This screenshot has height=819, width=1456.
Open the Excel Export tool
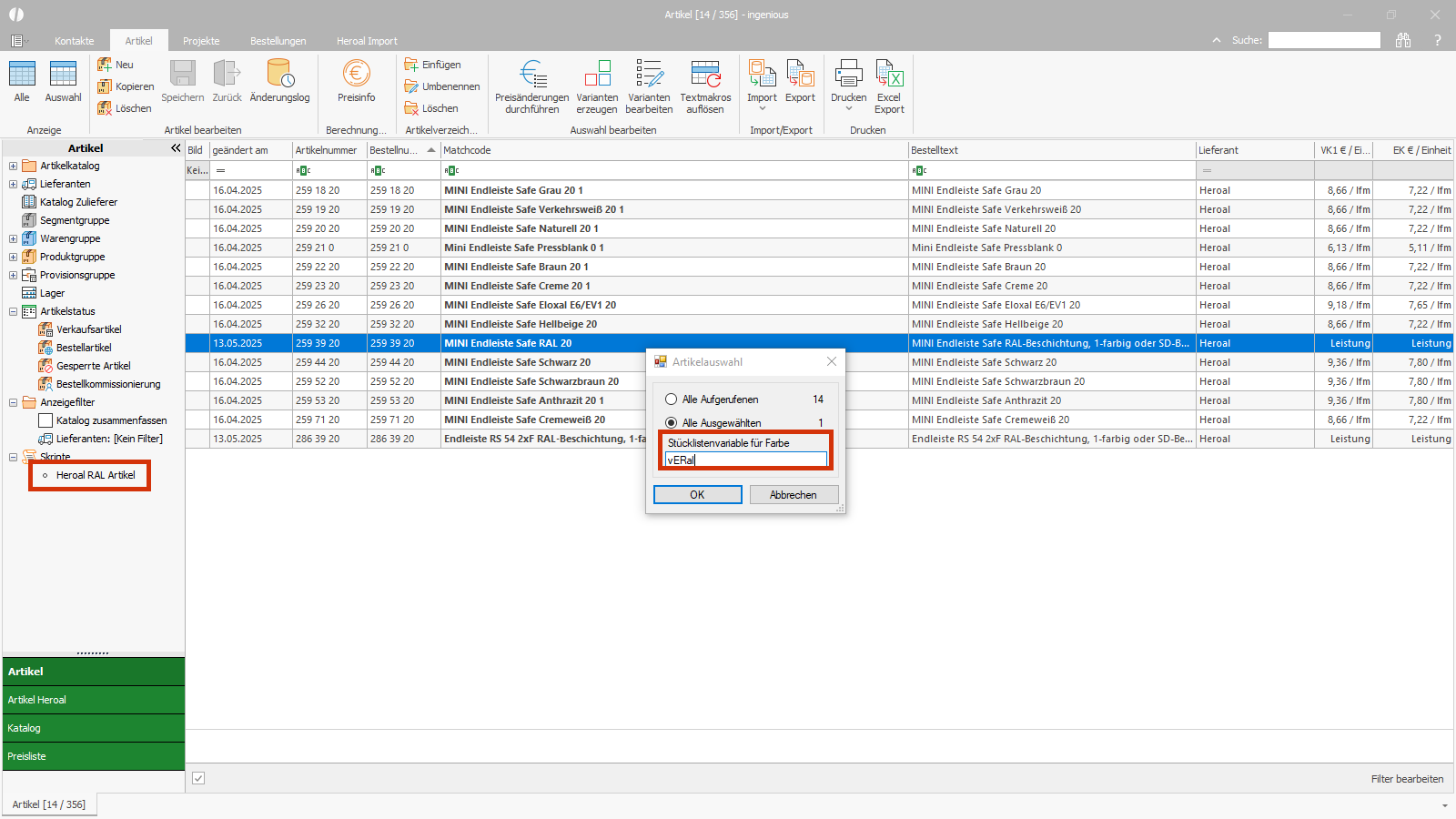tap(889, 75)
